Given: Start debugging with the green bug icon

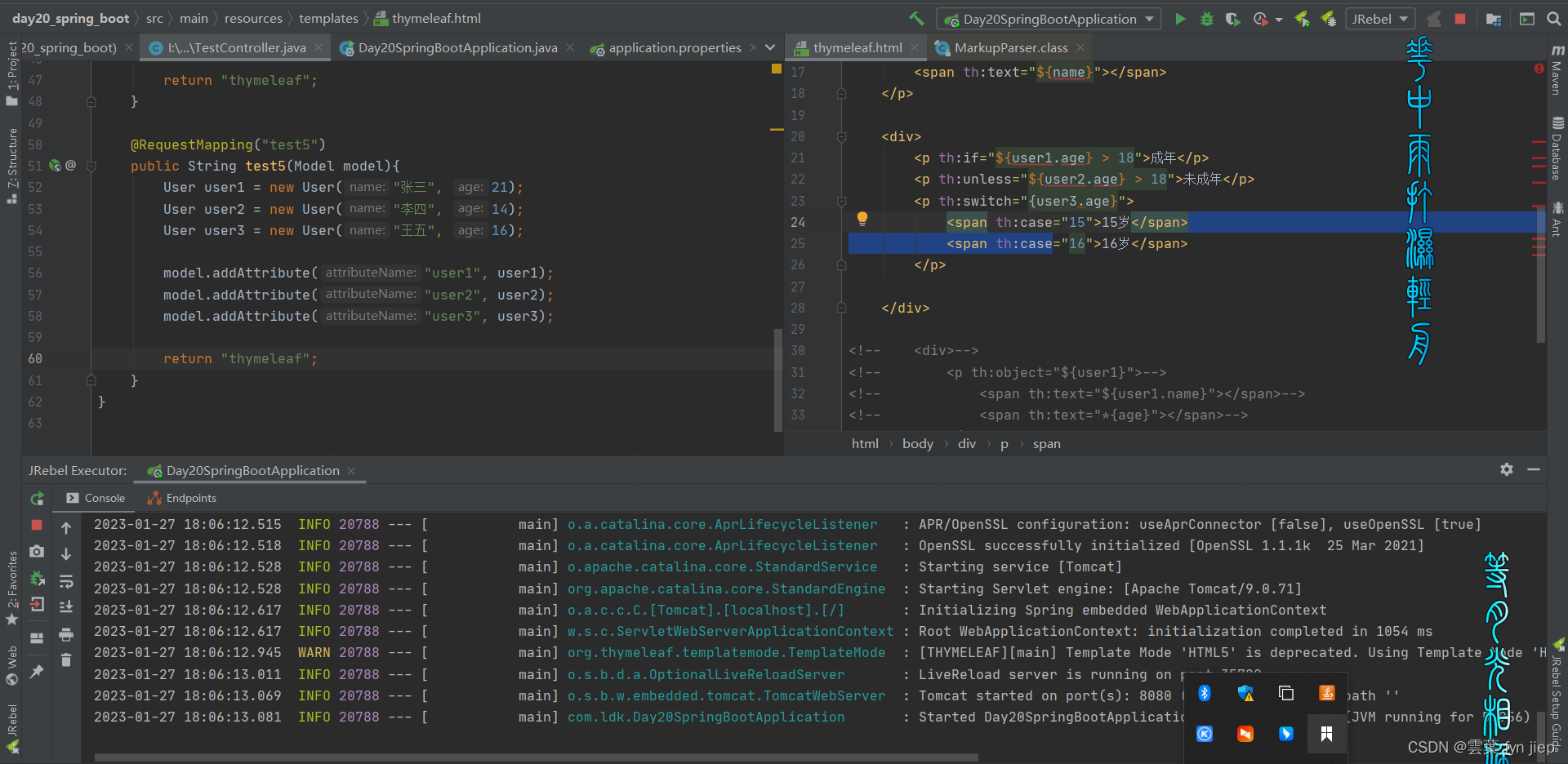Looking at the screenshot, I should pyautogui.click(x=1206, y=19).
